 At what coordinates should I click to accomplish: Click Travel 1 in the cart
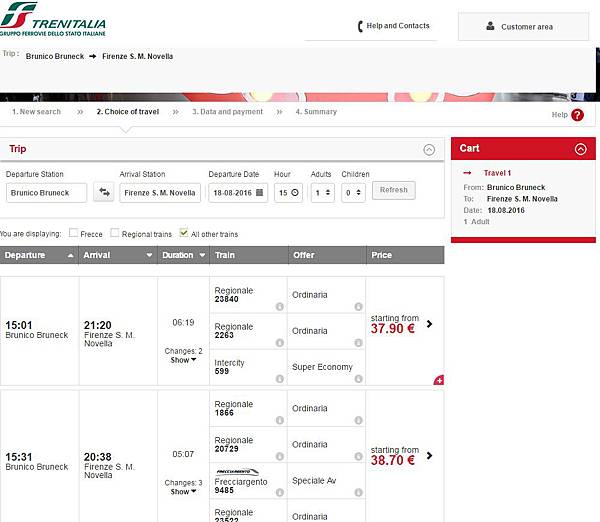tap(497, 173)
